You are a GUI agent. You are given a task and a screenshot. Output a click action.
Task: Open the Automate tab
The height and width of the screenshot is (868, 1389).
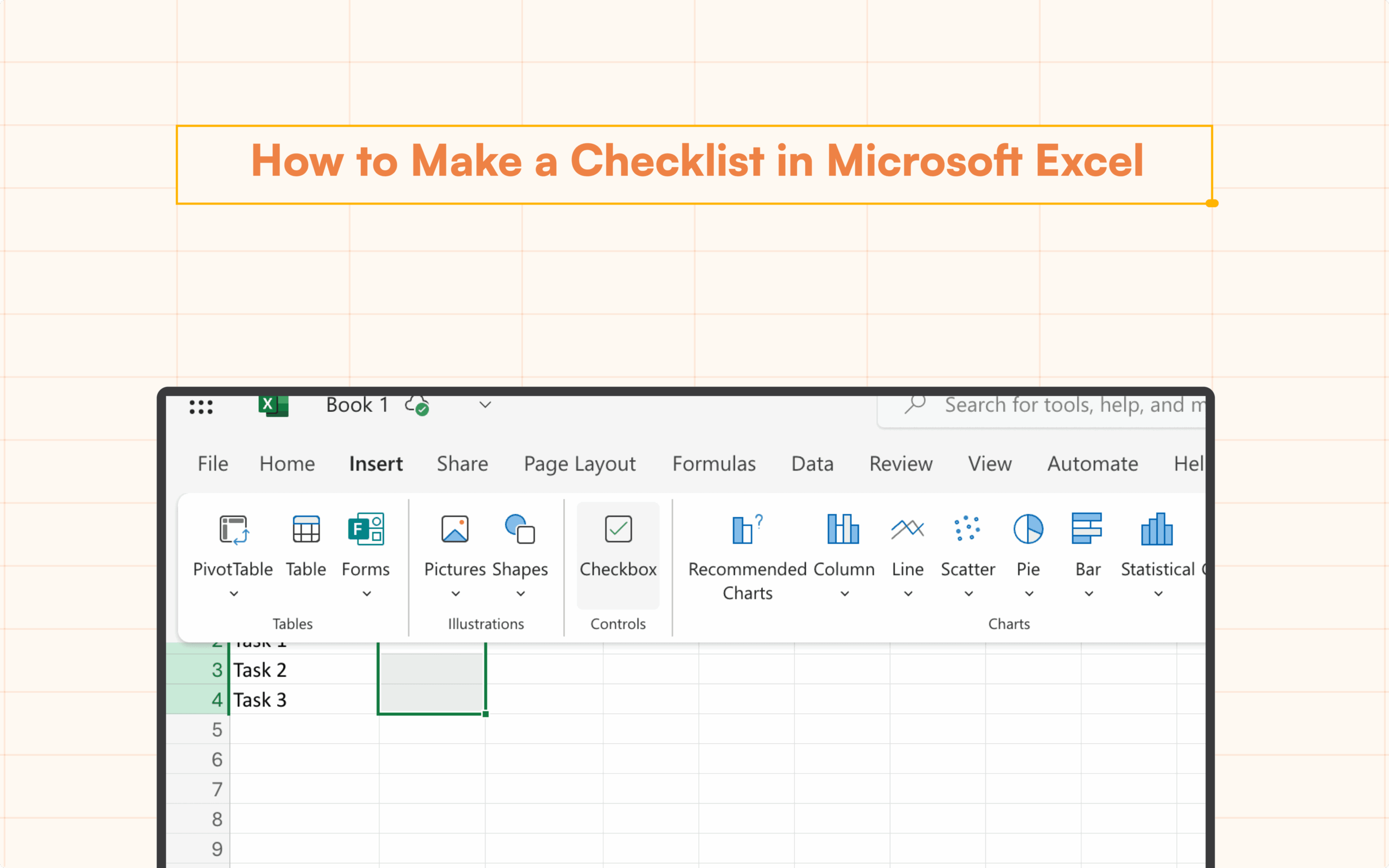(x=1092, y=464)
